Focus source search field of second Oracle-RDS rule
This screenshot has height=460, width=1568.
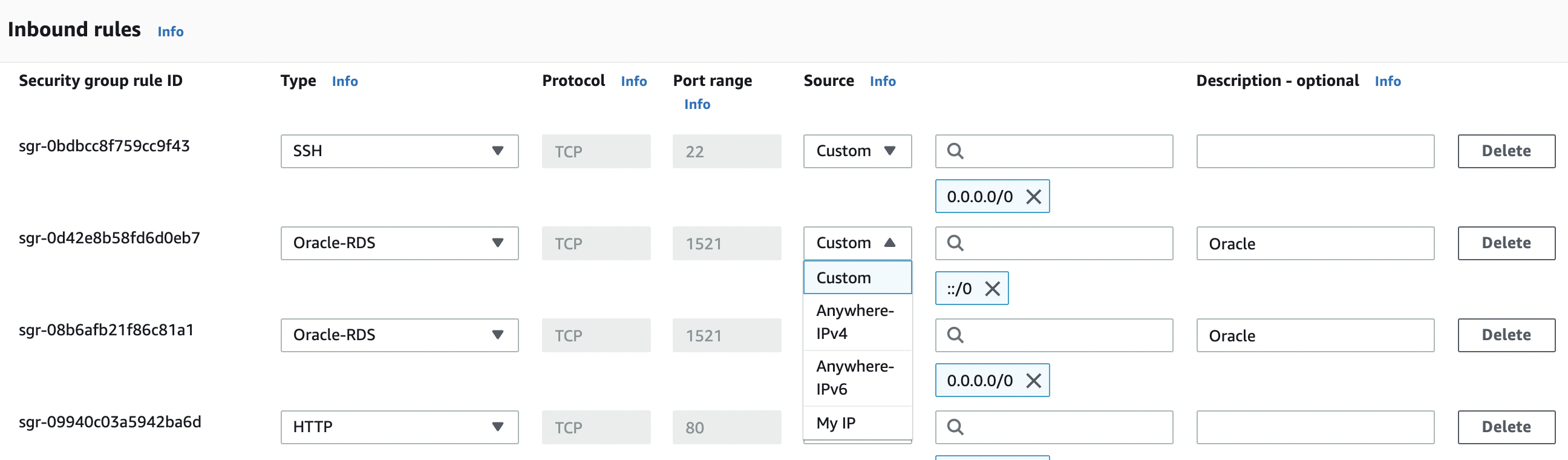[x=1054, y=335]
